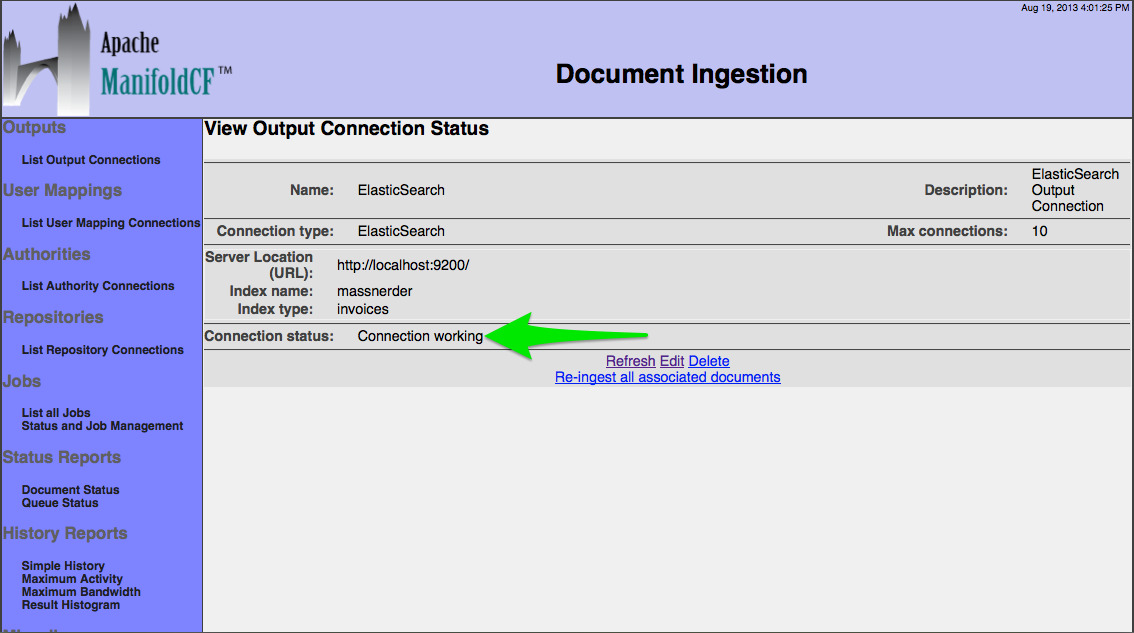This screenshot has width=1134, height=633.
Task: Click the Name value ElasticSearch
Action: 401,190
